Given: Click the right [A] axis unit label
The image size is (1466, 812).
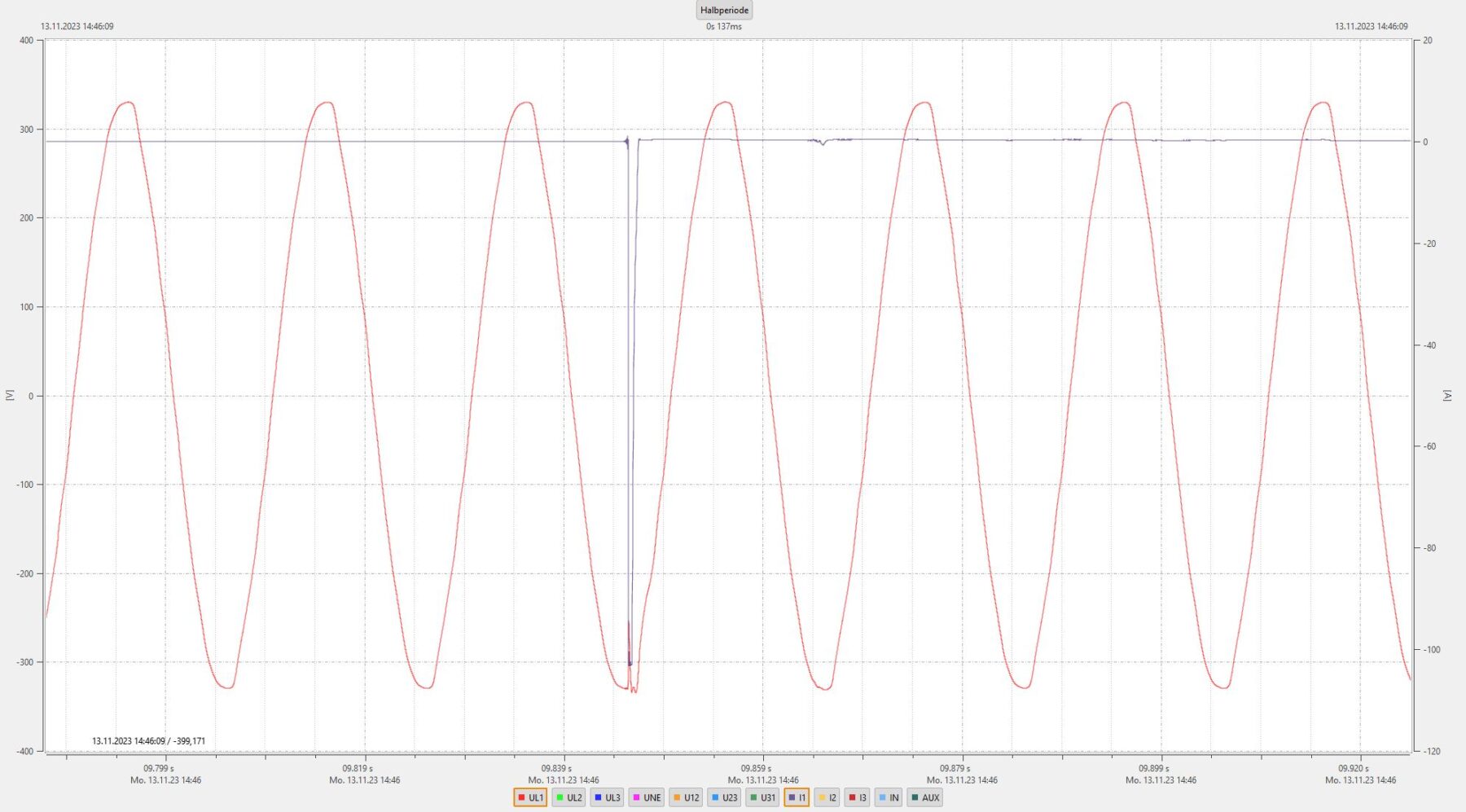Looking at the screenshot, I should 1447,395.
